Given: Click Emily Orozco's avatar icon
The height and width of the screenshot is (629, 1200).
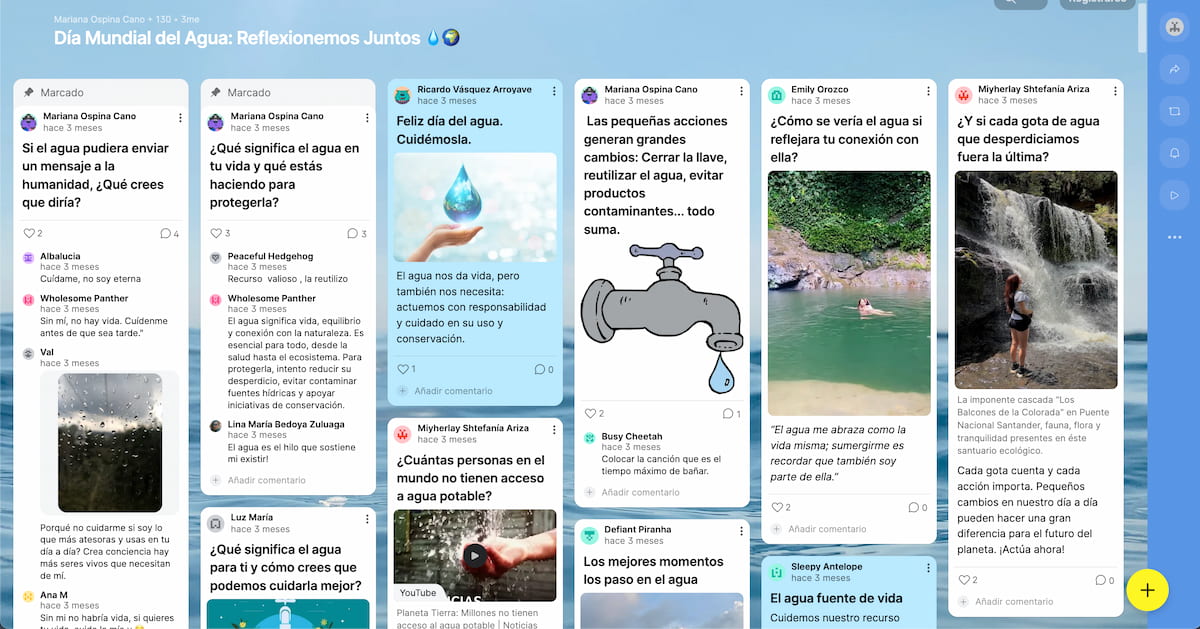Looking at the screenshot, I should pos(776,95).
